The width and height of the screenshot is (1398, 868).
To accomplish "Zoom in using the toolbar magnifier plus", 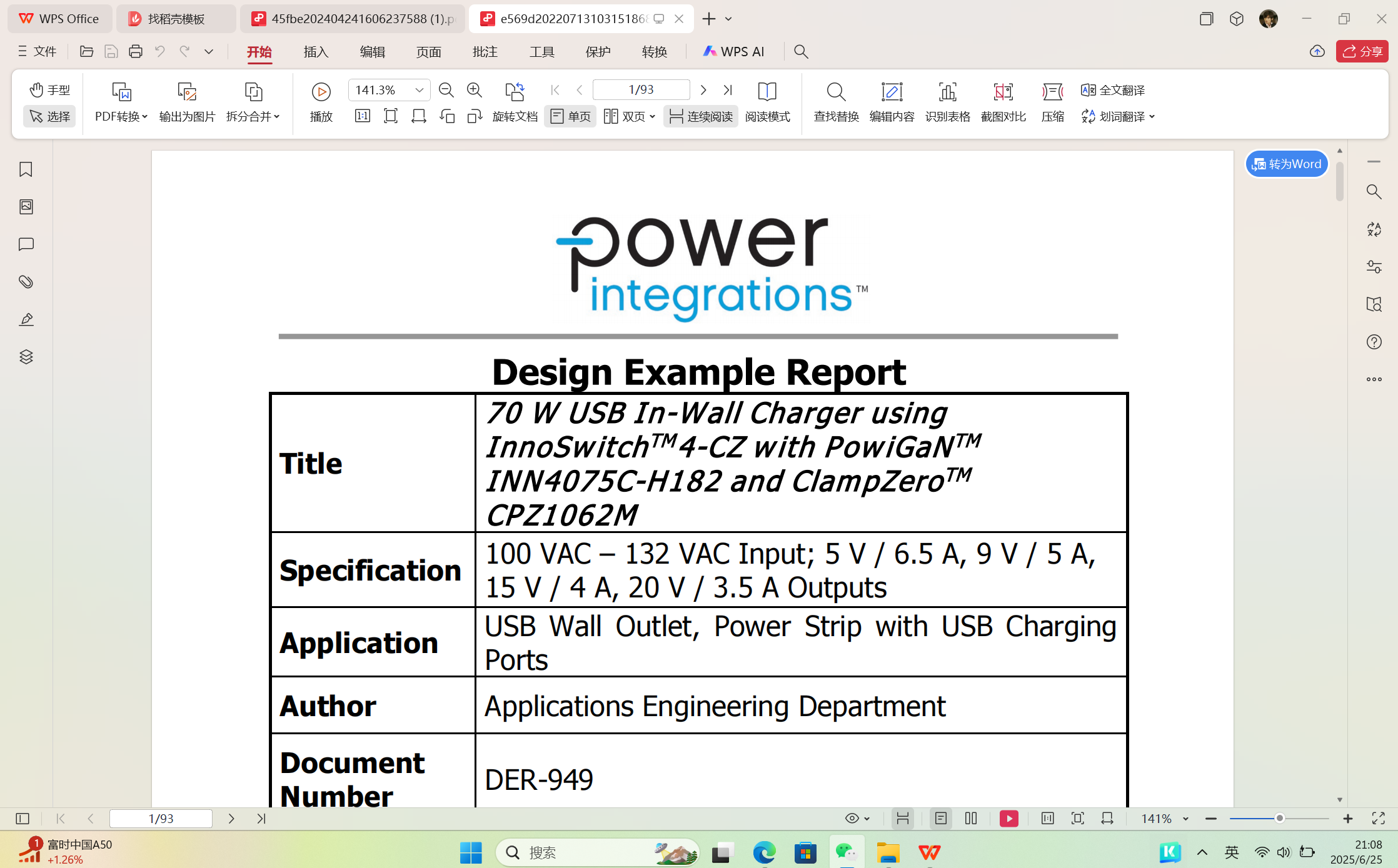I will coord(475,90).
